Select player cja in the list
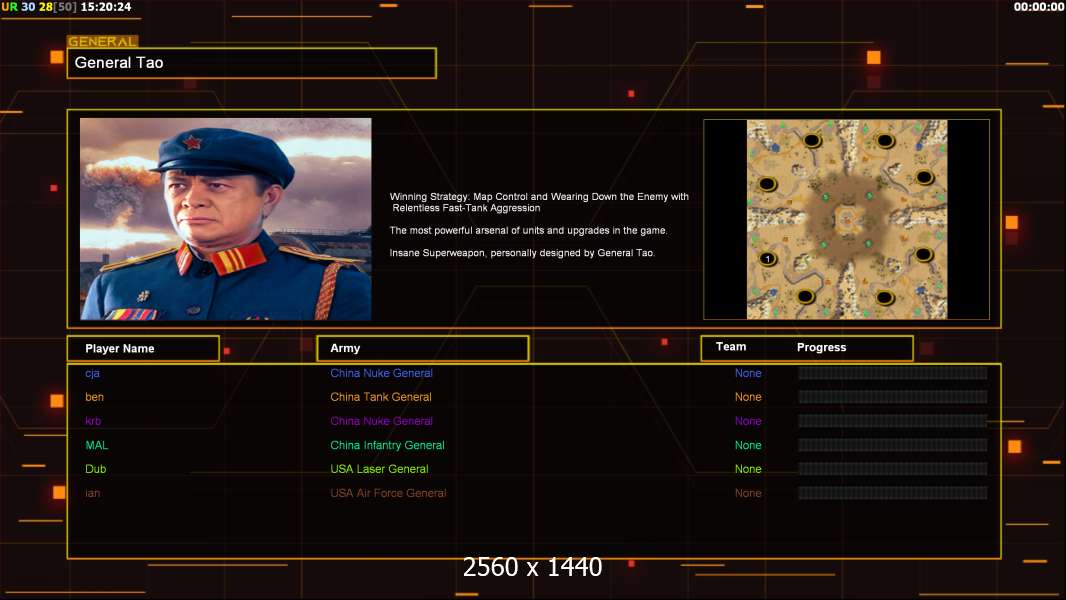The width and height of the screenshot is (1066, 600). click(x=92, y=373)
